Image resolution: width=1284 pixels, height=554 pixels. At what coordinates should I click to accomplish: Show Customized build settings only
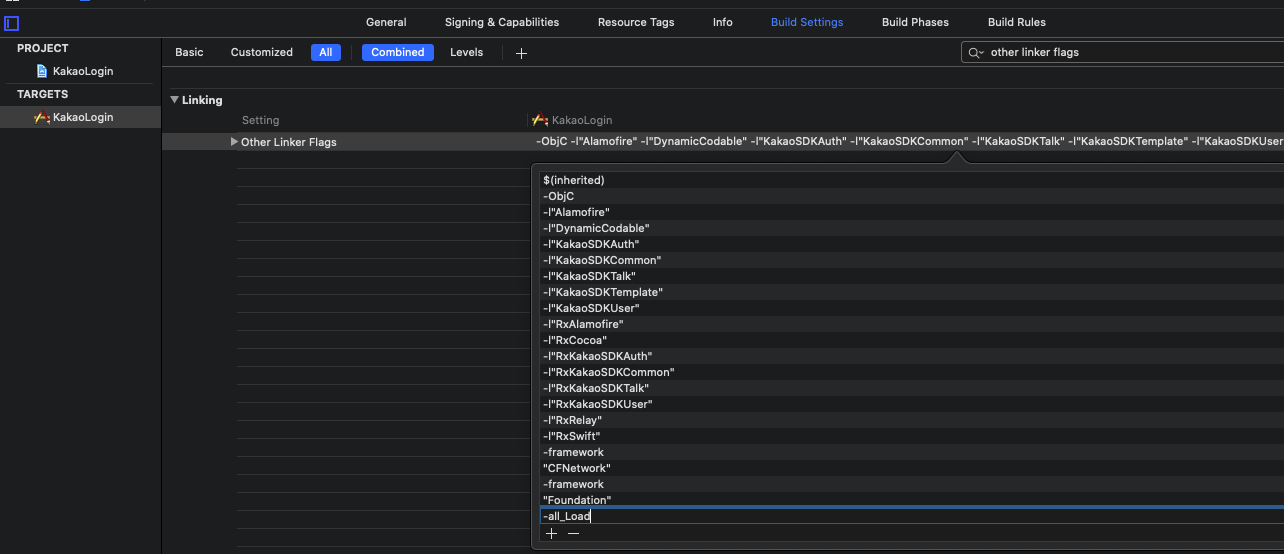click(x=262, y=52)
